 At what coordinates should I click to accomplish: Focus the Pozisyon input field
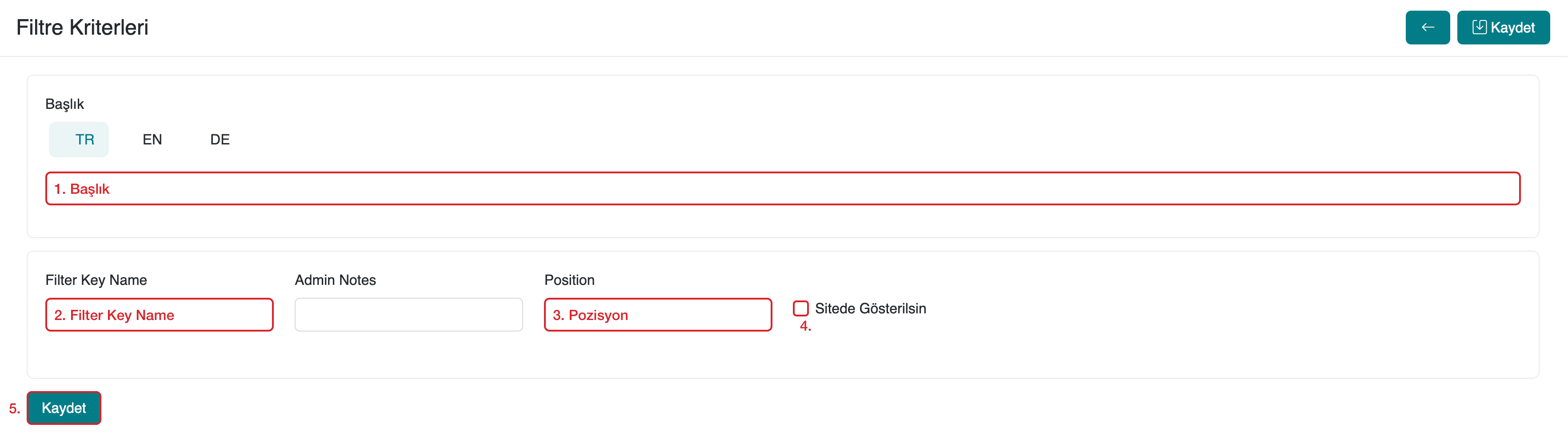coord(657,315)
